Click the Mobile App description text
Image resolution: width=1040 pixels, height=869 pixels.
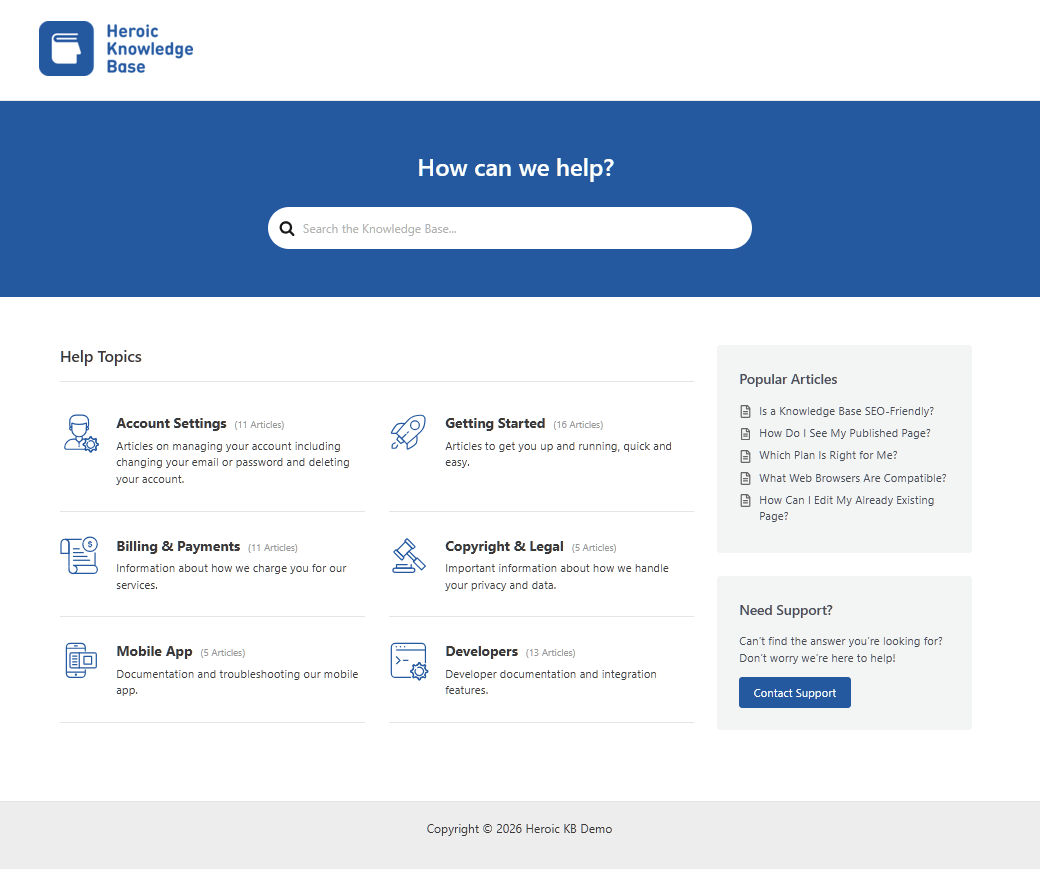point(237,682)
